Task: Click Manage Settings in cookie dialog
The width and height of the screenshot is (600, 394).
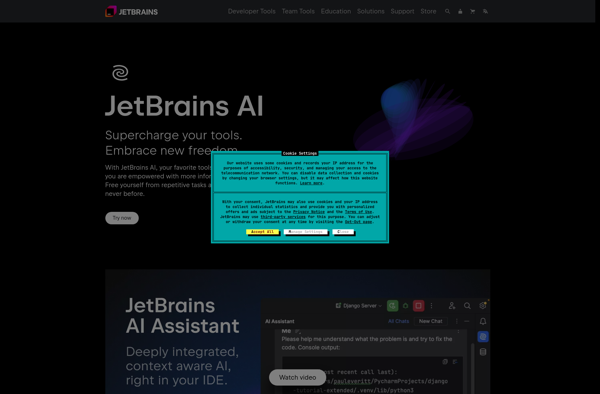Action: pos(305,232)
